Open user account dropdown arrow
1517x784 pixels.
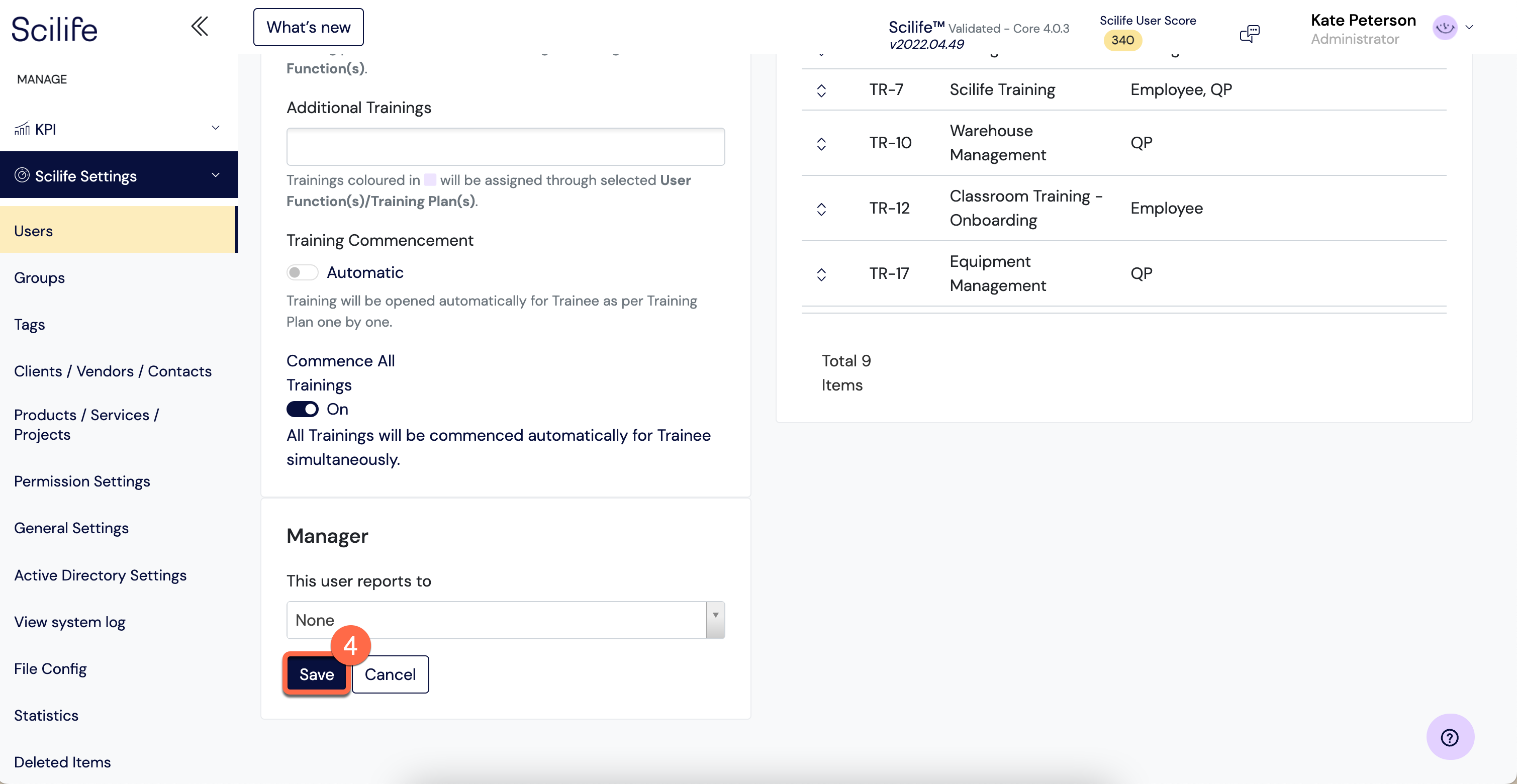[x=1469, y=27]
